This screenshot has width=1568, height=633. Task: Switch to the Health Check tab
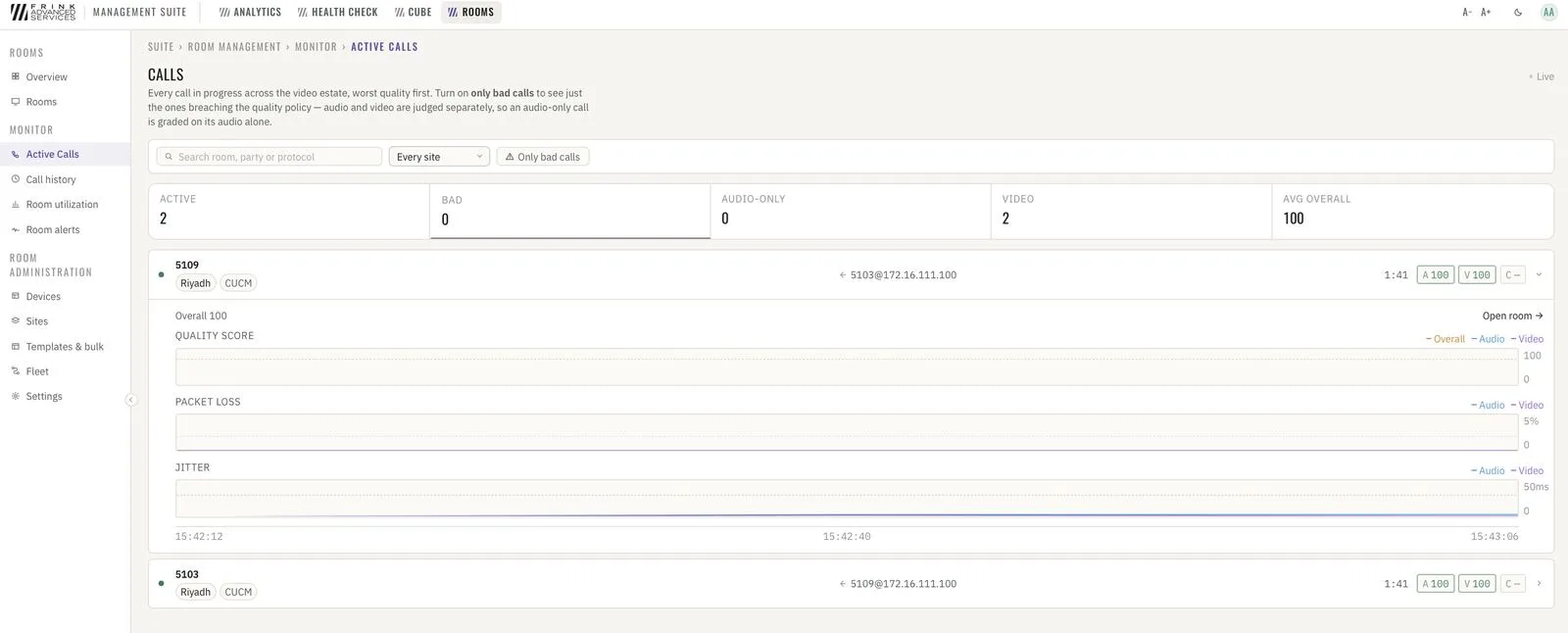point(337,12)
